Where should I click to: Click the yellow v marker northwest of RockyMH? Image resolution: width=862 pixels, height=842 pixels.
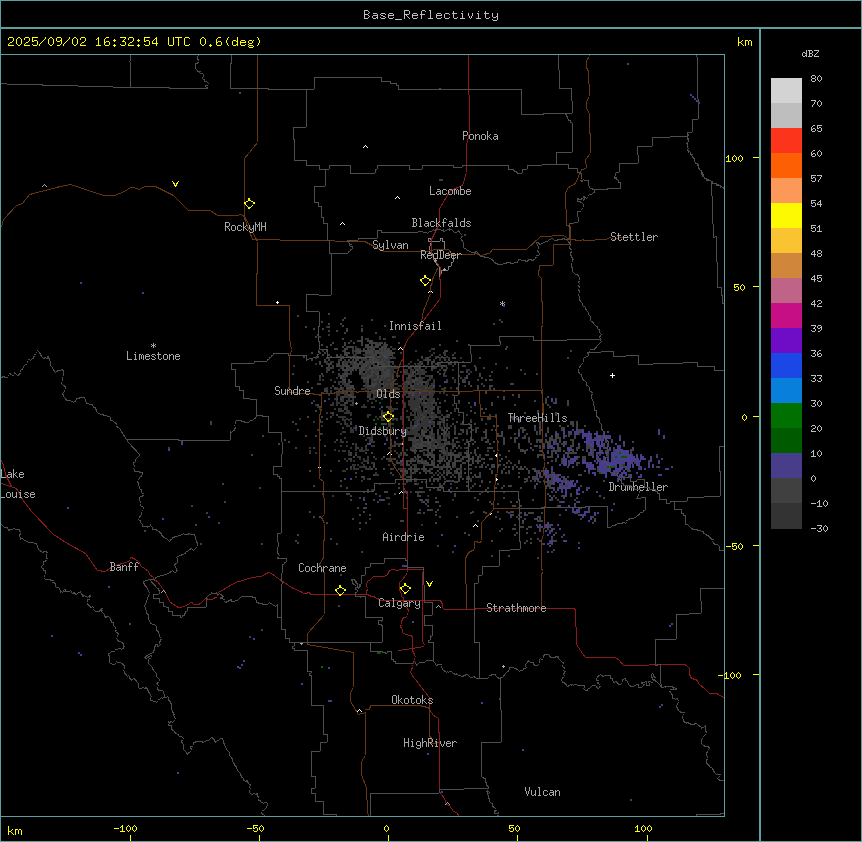[175, 184]
